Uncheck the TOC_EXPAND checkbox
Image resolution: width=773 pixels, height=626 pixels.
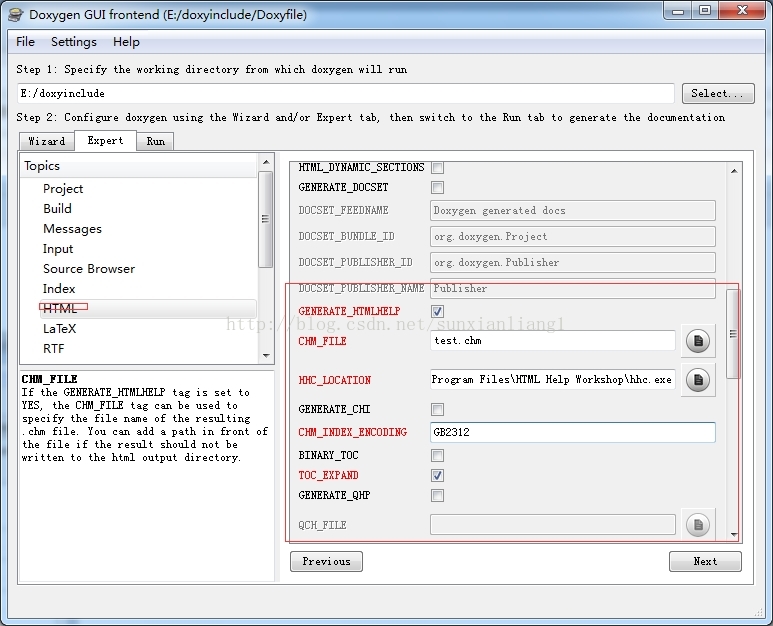(x=437, y=475)
